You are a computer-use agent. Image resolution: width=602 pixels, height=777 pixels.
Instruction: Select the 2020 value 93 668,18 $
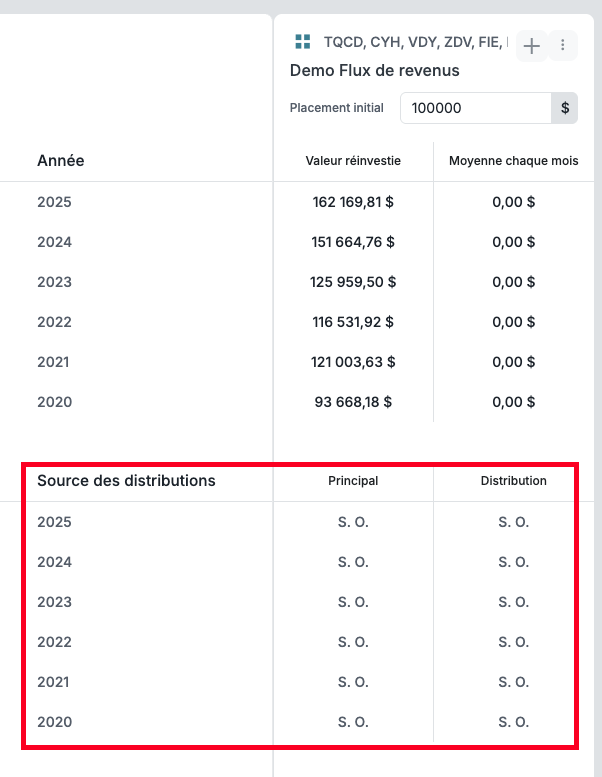click(x=353, y=402)
